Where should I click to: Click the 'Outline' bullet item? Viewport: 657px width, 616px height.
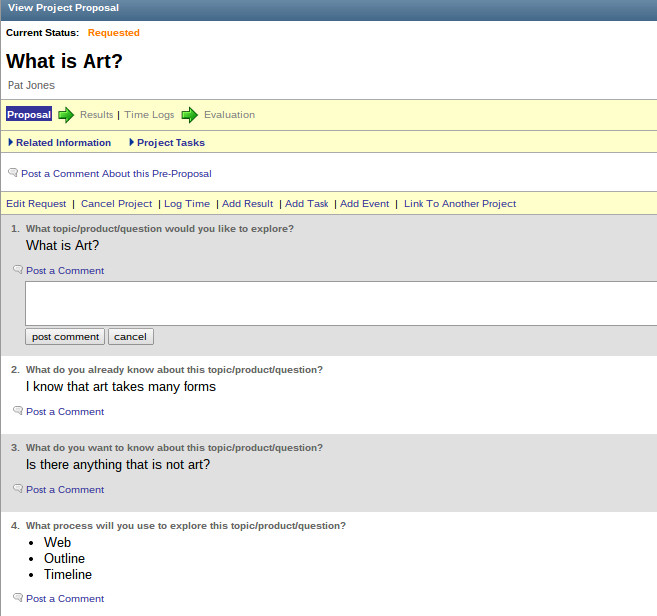click(65, 559)
